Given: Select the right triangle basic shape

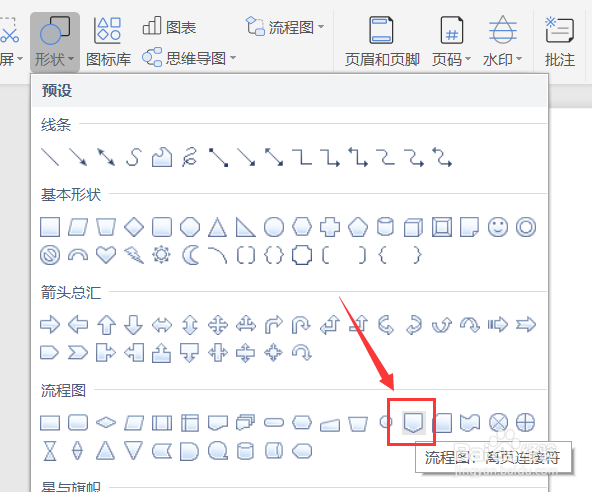Looking at the screenshot, I should click(246, 227).
